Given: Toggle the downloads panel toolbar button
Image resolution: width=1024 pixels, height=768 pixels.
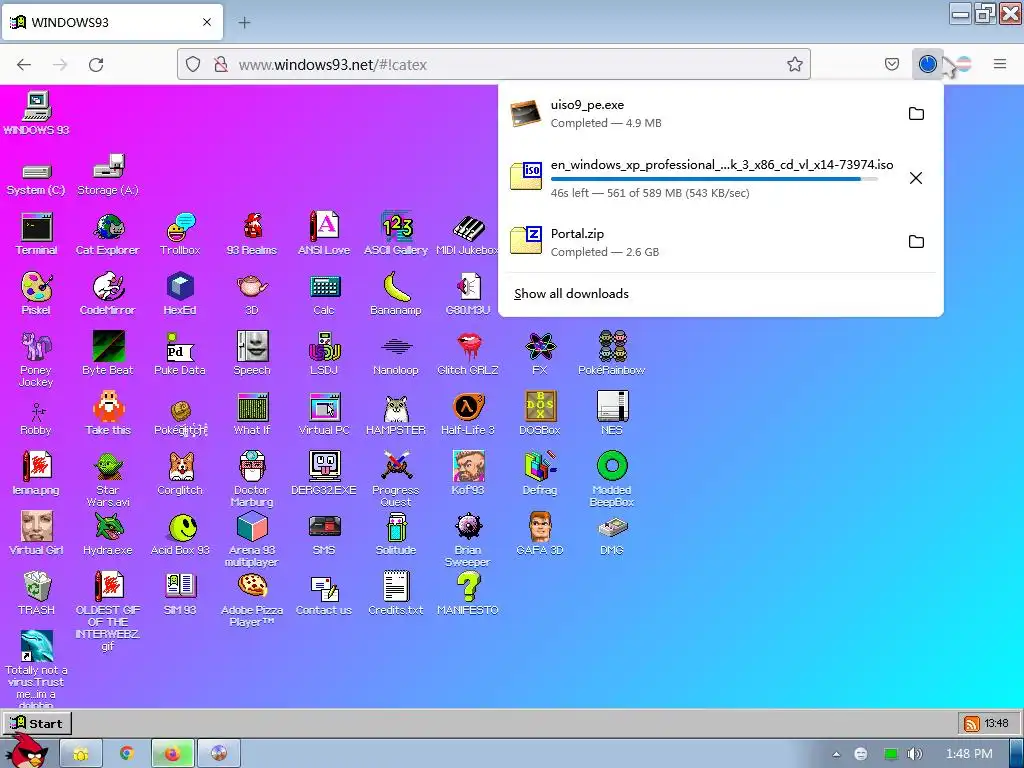Looking at the screenshot, I should click(x=927, y=64).
